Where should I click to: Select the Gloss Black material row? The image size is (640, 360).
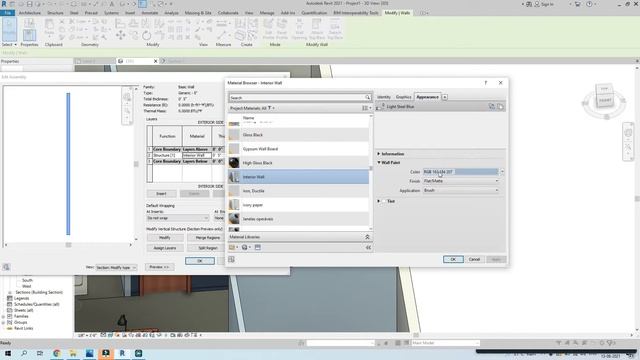(298, 135)
